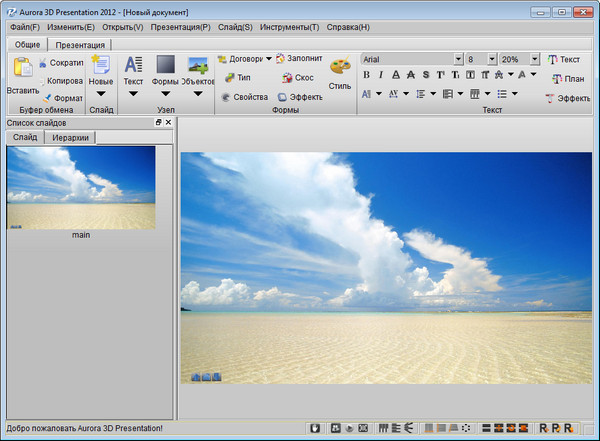Click the hand pan tool in status bar
Image resolution: width=600 pixels, height=441 pixels.
coord(313,428)
